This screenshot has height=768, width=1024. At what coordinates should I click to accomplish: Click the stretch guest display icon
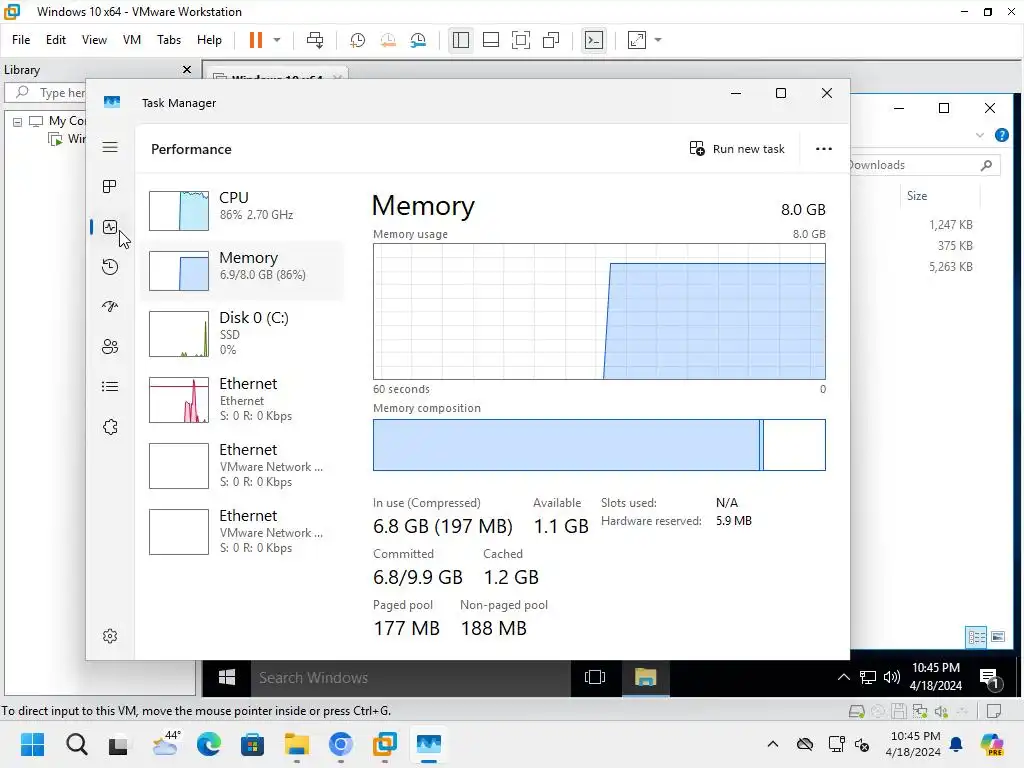click(x=637, y=40)
